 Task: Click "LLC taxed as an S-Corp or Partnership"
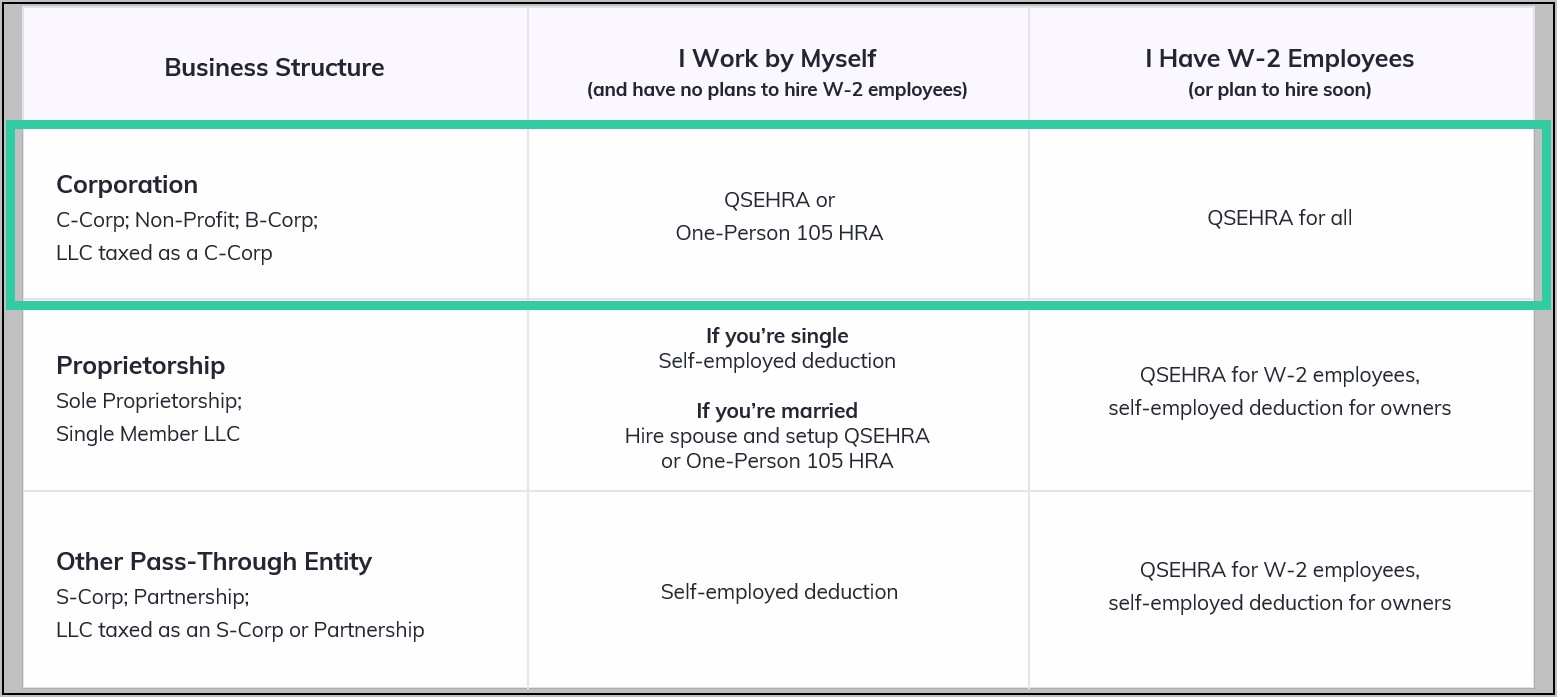(x=240, y=630)
